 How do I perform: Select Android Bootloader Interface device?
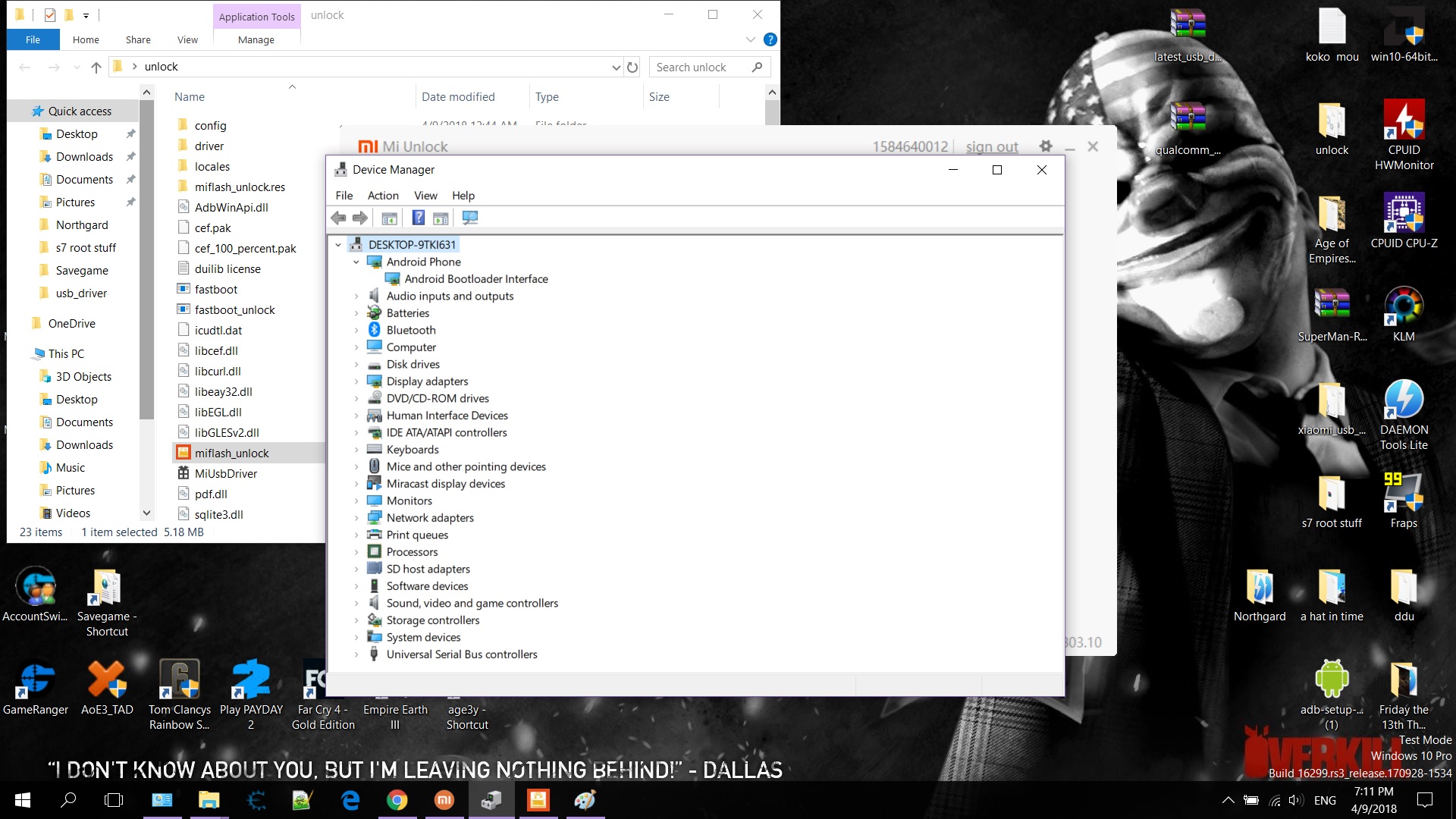(475, 279)
